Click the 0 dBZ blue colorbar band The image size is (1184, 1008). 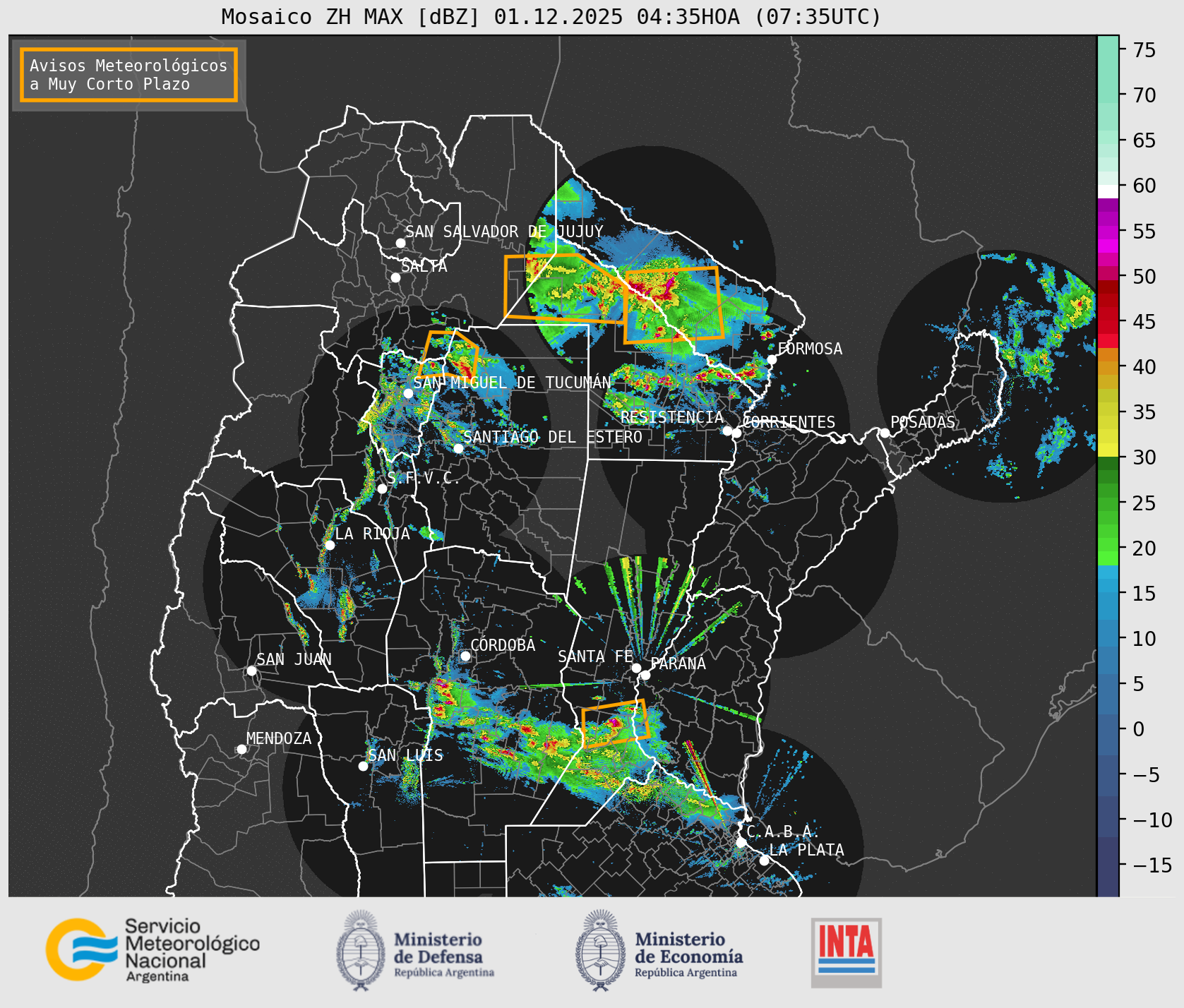1108,735
